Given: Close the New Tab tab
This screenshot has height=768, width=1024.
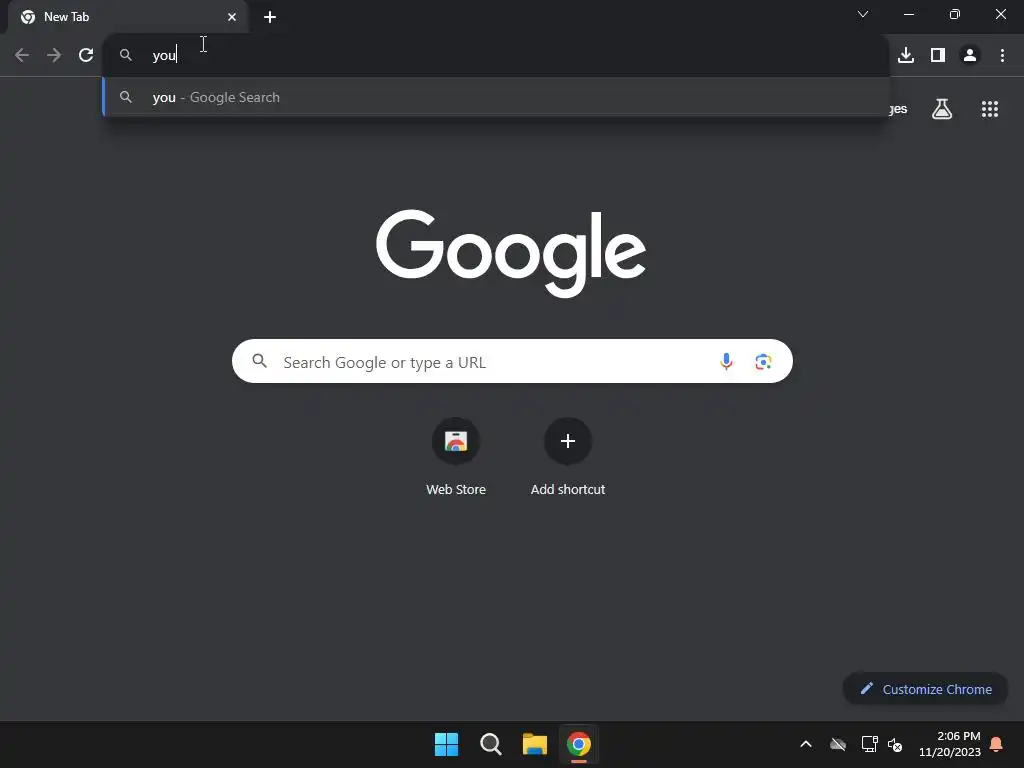Looking at the screenshot, I should pos(232,17).
